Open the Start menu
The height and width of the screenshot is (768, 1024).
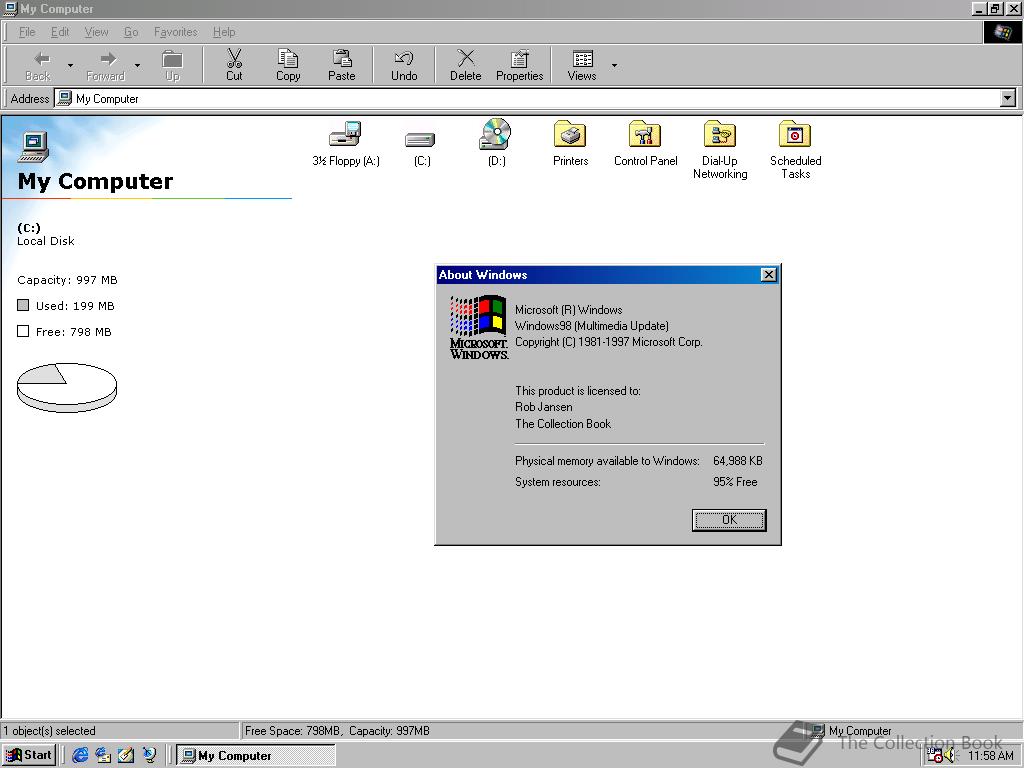pos(29,755)
